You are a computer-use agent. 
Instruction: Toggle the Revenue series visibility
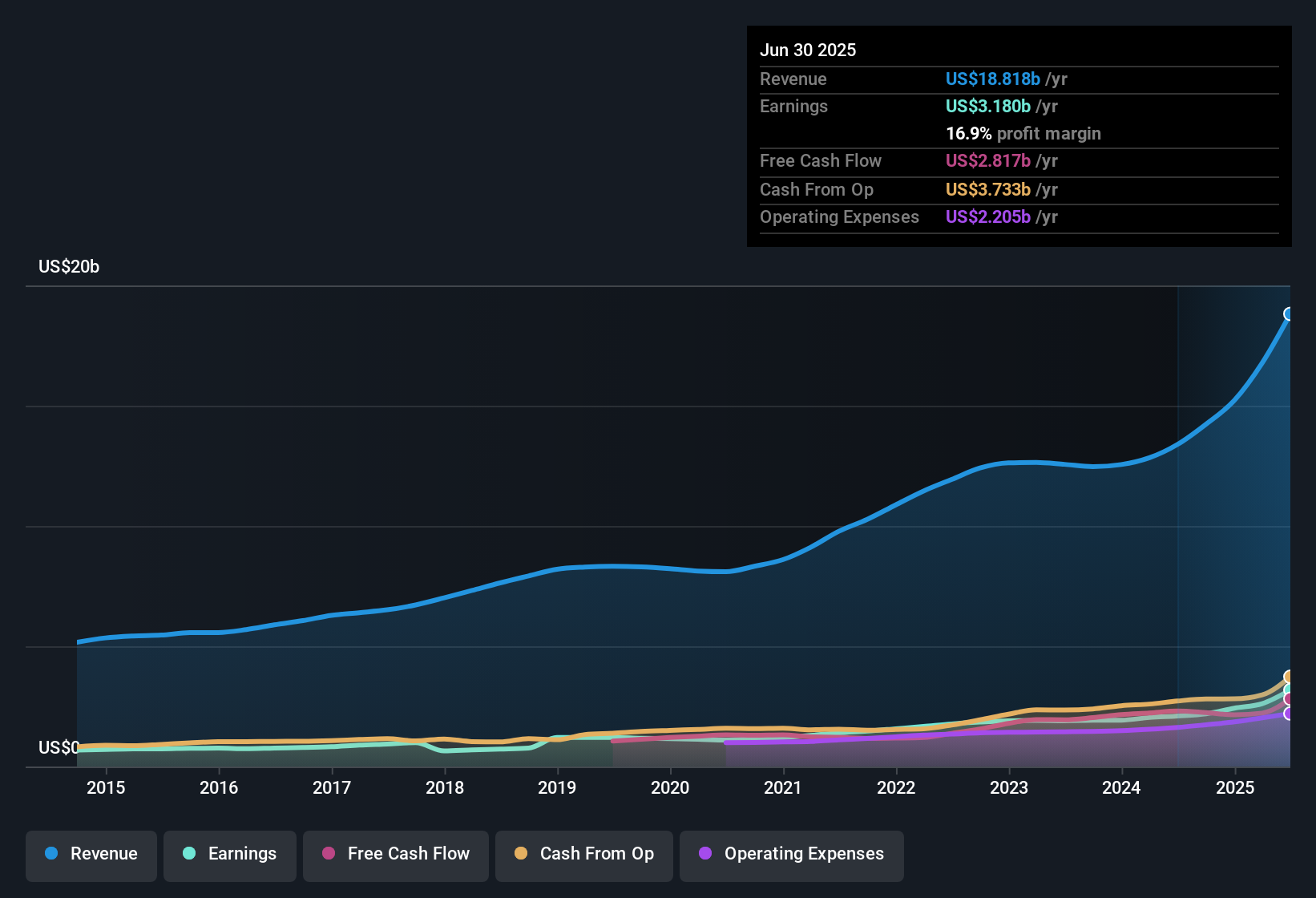click(91, 854)
